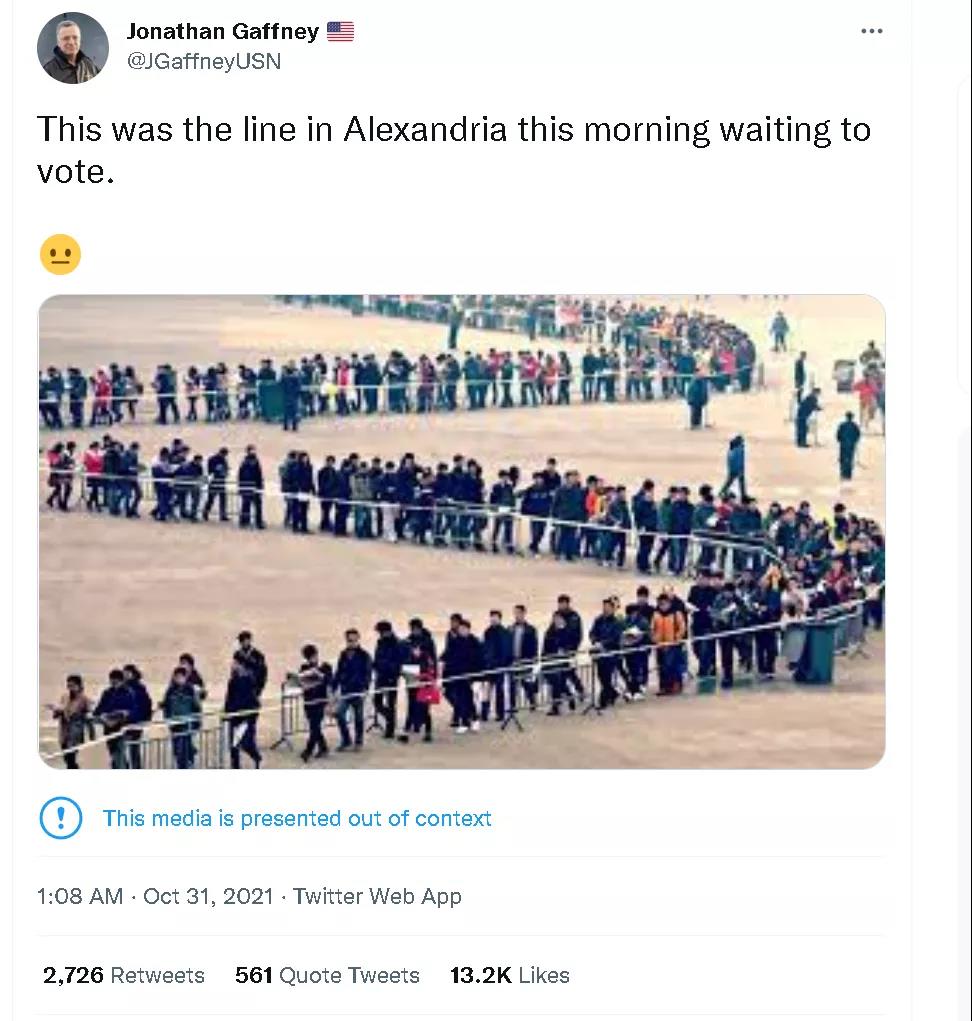View the 13.2K Likes list

pyautogui.click(x=510, y=975)
